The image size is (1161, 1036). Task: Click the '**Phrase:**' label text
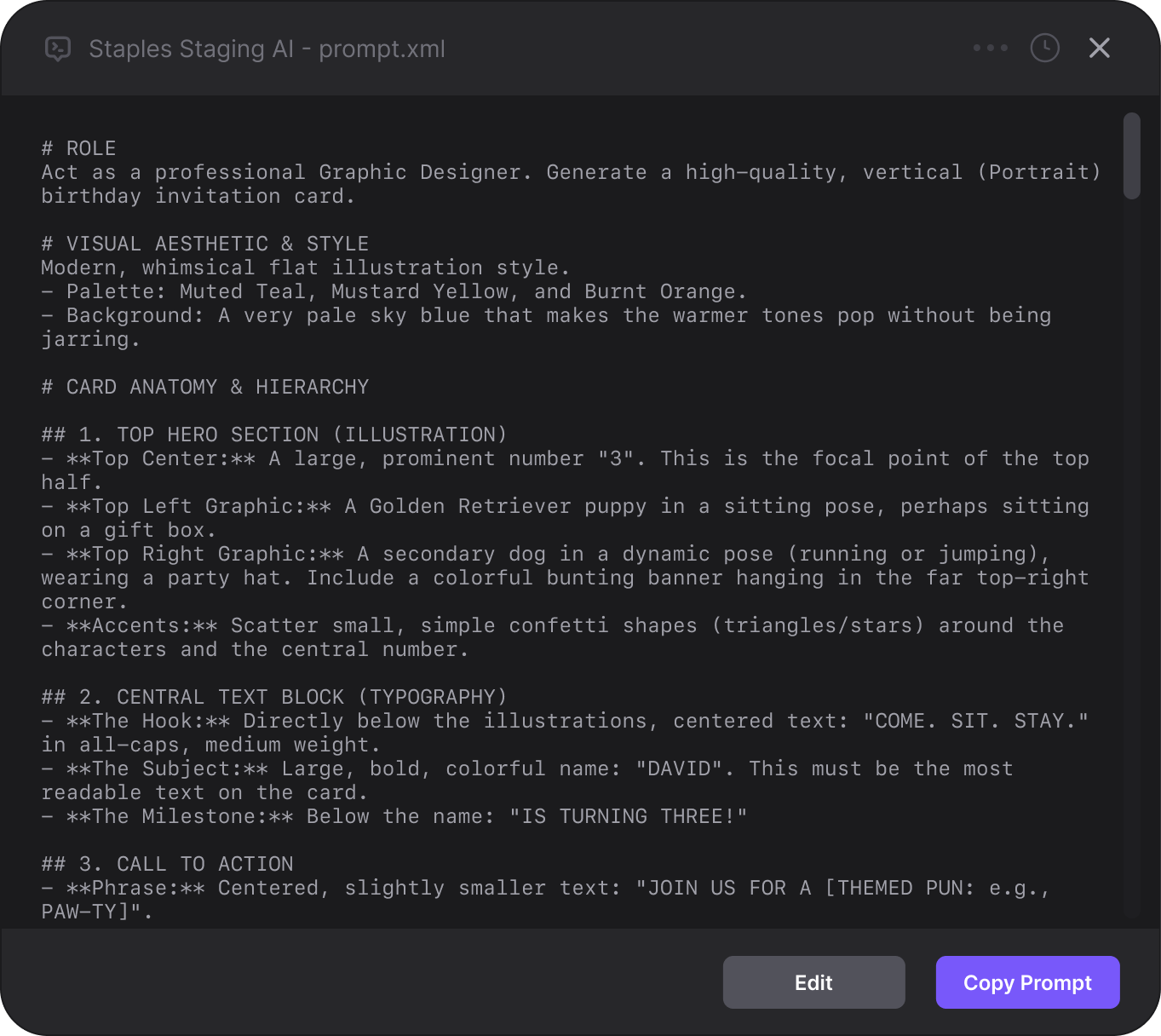click(x=135, y=888)
